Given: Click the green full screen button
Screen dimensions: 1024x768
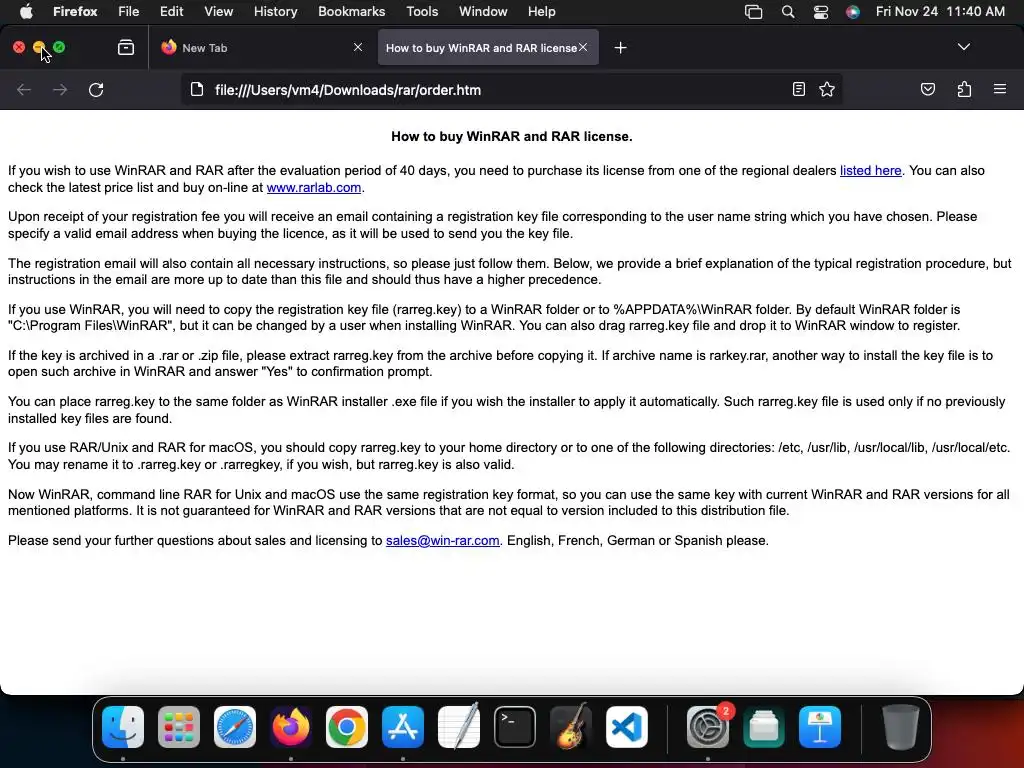Looking at the screenshot, I should (59, 47).
